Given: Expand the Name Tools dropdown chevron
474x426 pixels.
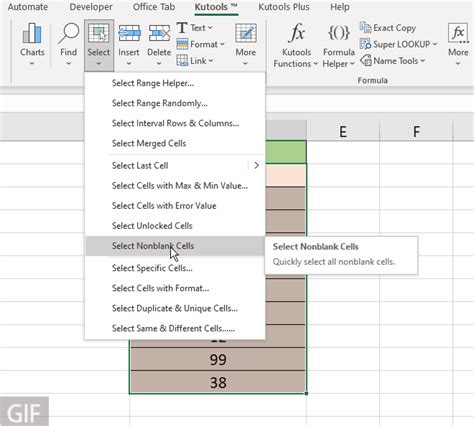Looking at the screenshot, I should coord(423,61).
